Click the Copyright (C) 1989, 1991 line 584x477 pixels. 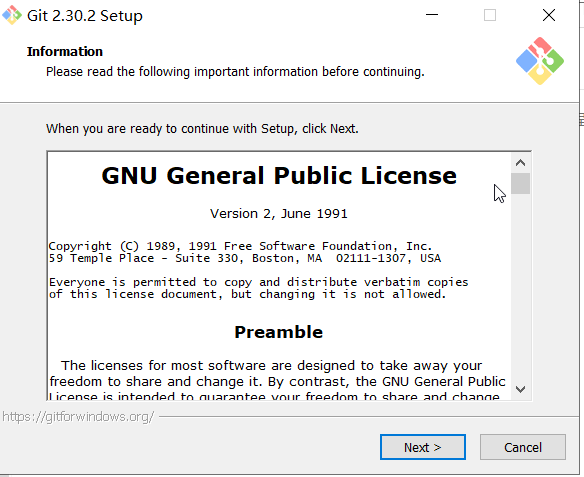240,246
